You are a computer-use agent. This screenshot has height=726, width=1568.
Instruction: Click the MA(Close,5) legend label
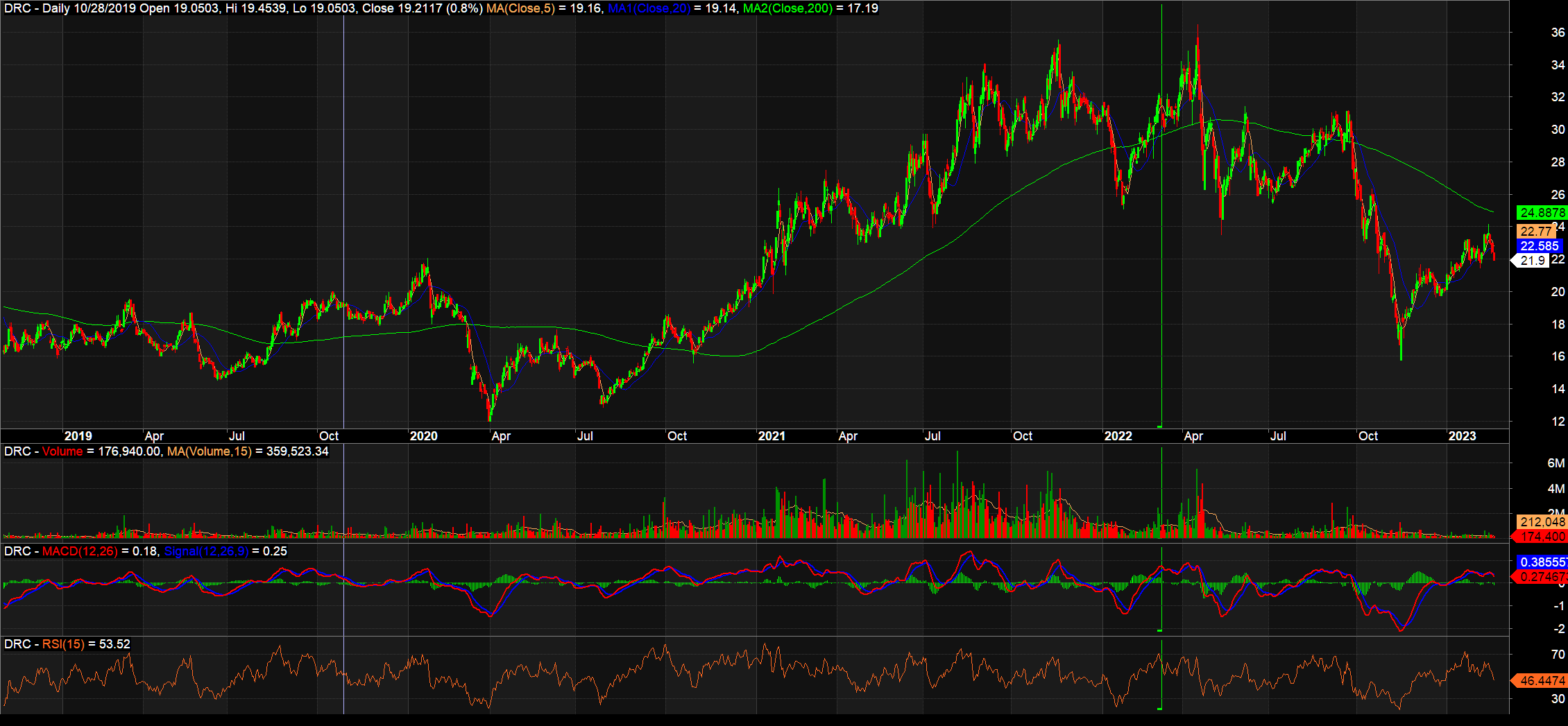520,8
